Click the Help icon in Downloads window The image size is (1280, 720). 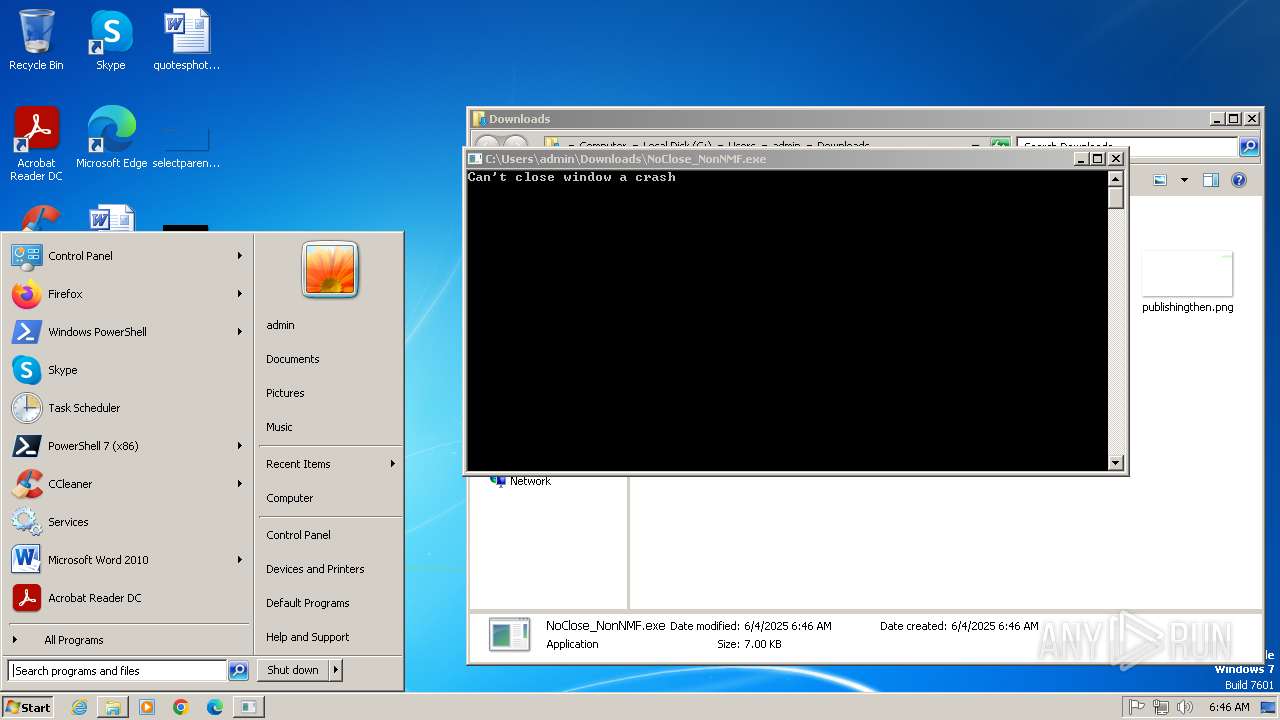1239,180
